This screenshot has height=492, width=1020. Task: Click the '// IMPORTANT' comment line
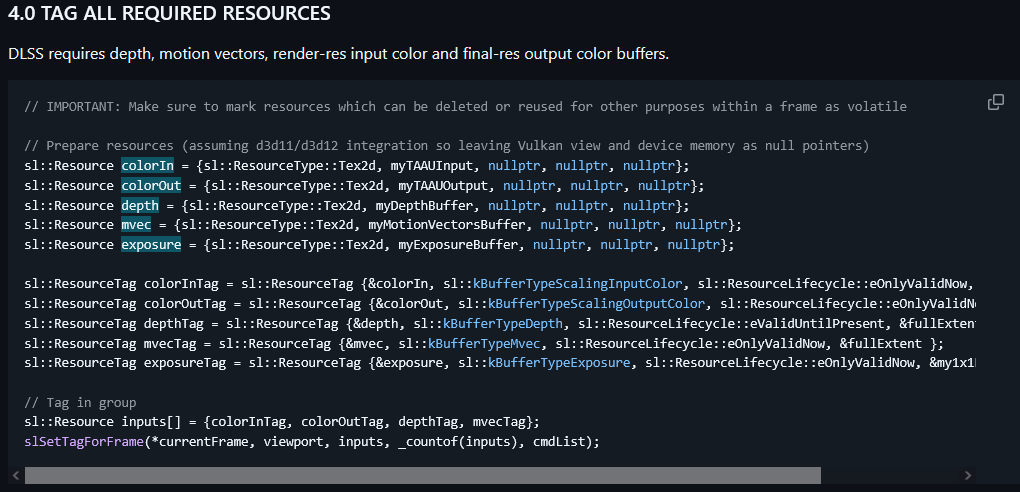(x=465, y=107)
